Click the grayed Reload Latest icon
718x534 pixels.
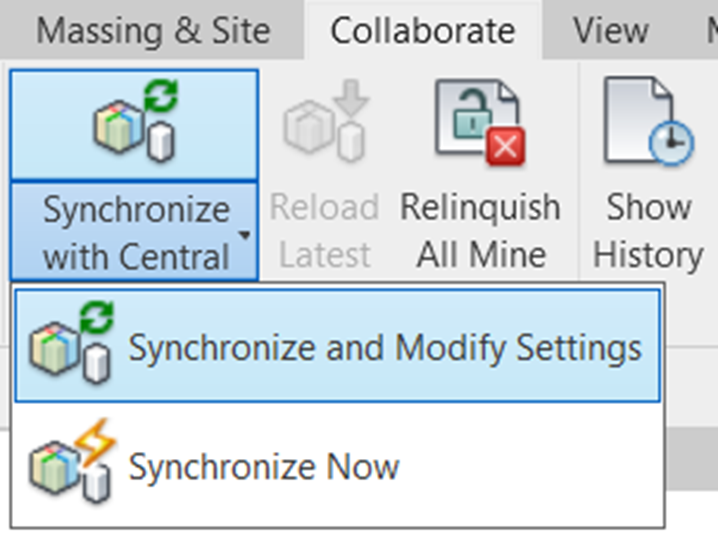click(326, 121)
